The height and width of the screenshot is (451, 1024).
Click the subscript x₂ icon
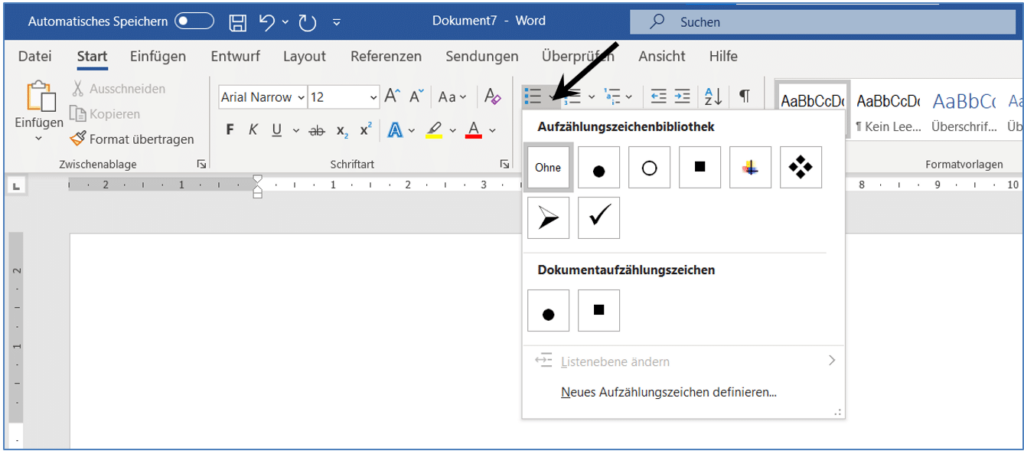[x=342, y=130]
